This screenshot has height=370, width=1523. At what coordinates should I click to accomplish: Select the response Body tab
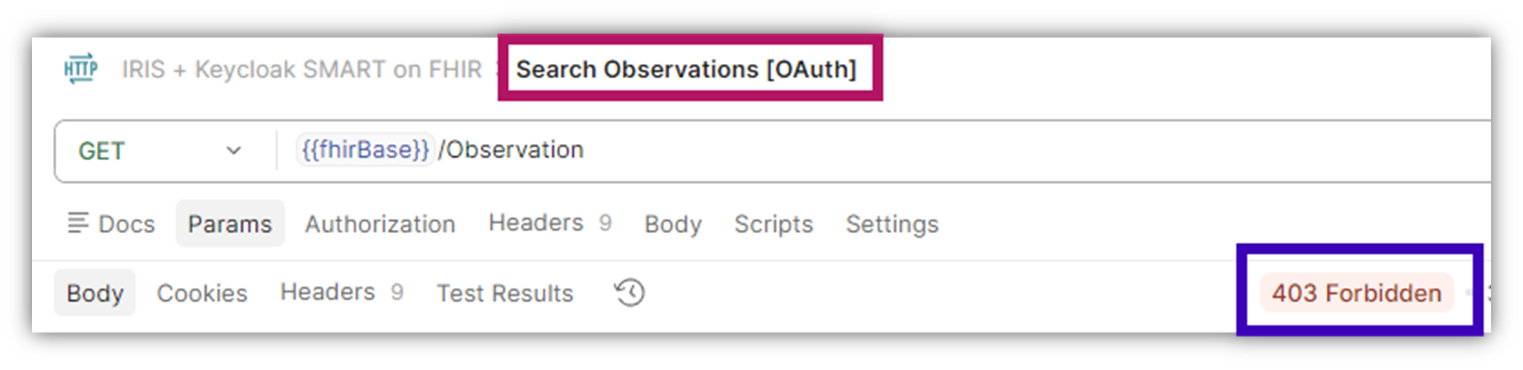click(x=95, y=293)
